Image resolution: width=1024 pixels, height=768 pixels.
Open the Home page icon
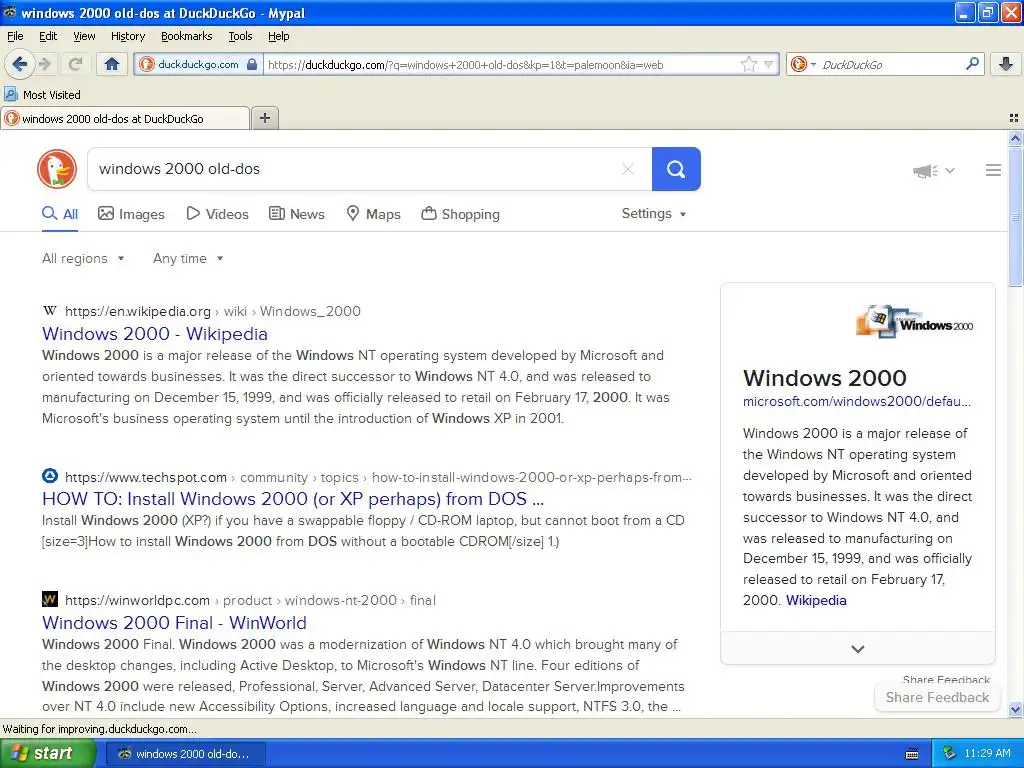[x=112, y=64]
